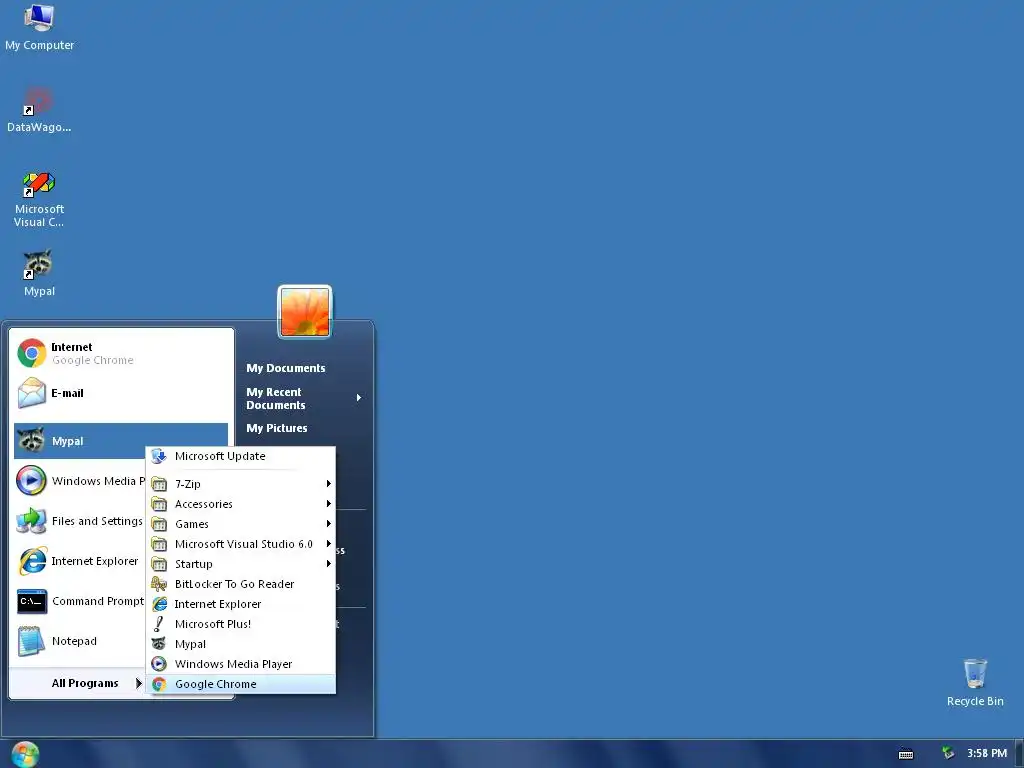Image resolution: width=1024 pixels, height=768 pixels.
Task: Open the Startup program folder
Action: [x=241, y=564]
